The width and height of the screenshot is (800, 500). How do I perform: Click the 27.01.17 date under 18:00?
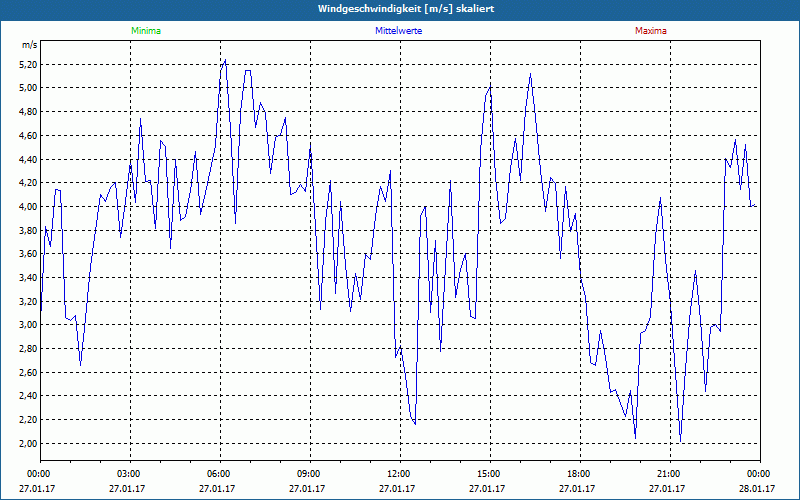coord(577,489)
